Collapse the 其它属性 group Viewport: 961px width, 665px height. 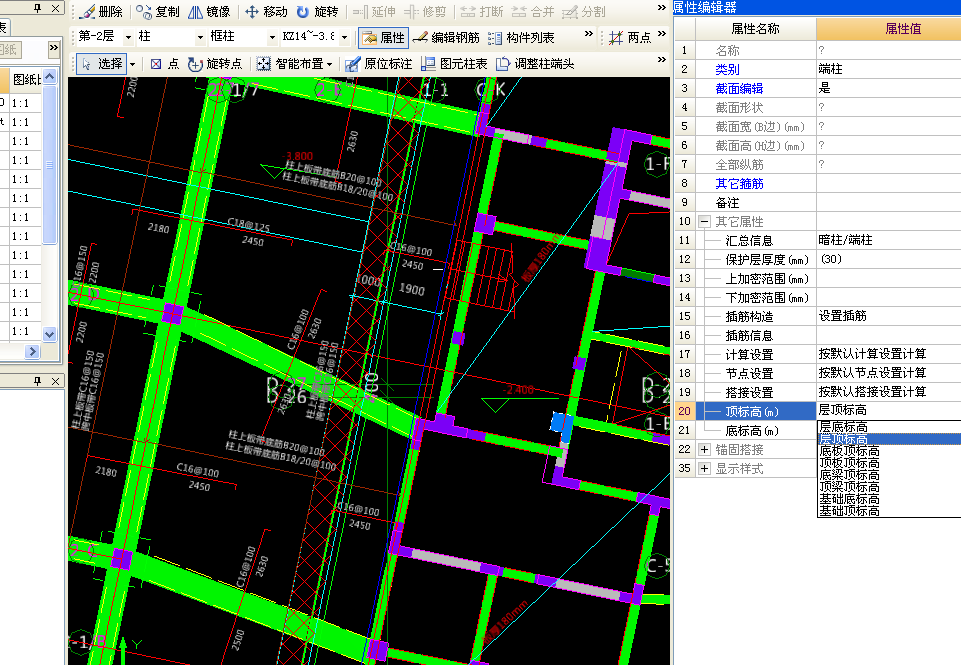pyautogui.click(x=704, y=222)
